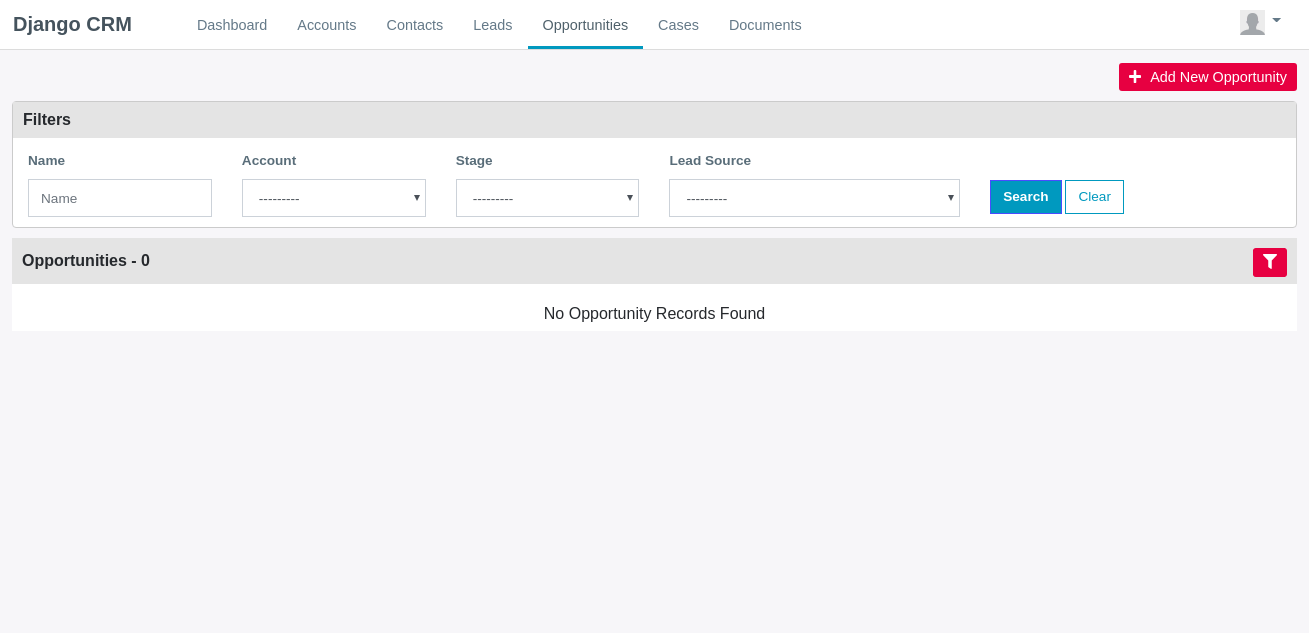Click the Filters panel header
The image size is (1309, 633).
click(654, 120)
